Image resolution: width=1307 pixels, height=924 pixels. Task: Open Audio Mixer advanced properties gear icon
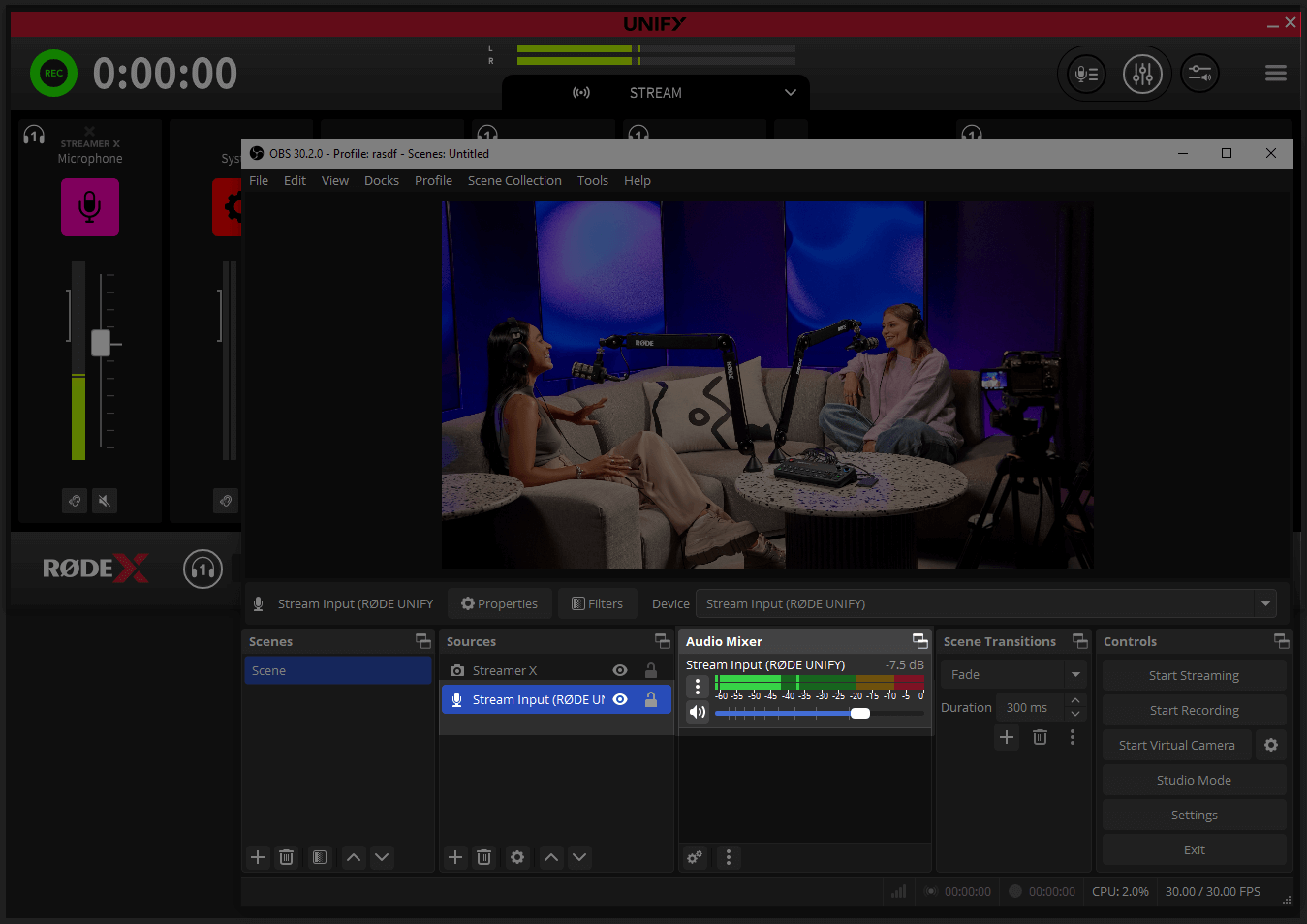pos(694,857)
